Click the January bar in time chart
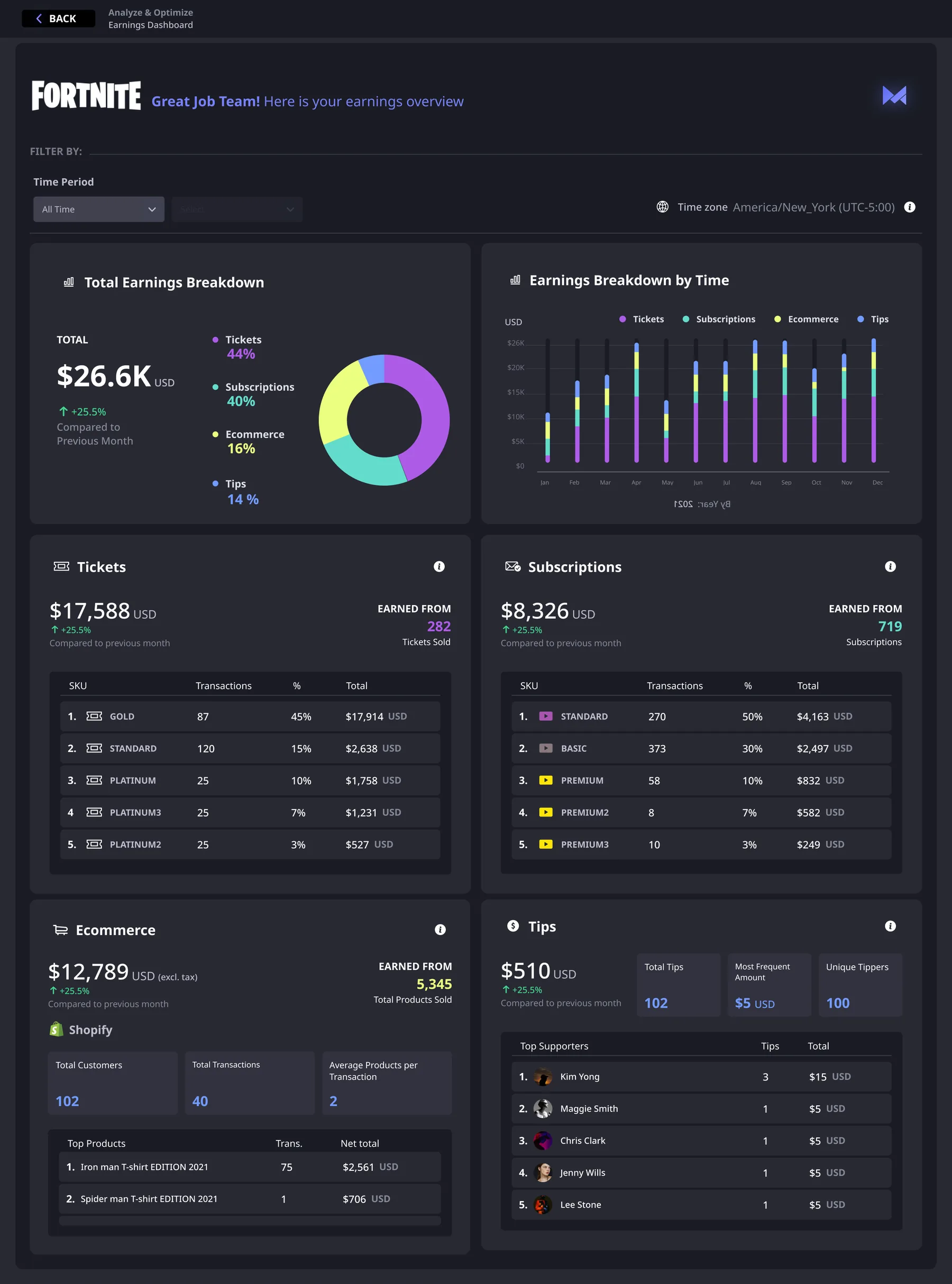The height and width of the screenshot is (1284, 952). coord(547,438)
